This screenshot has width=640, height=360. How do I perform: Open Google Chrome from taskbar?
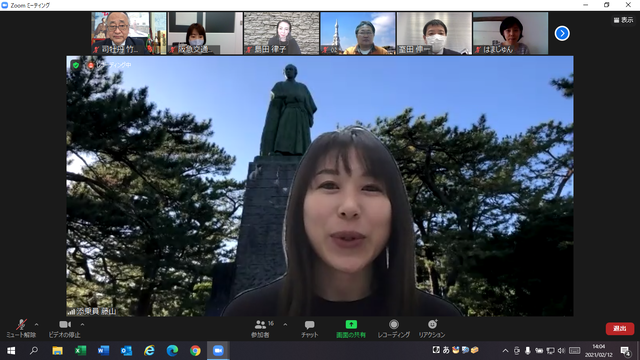coord(195,351)
